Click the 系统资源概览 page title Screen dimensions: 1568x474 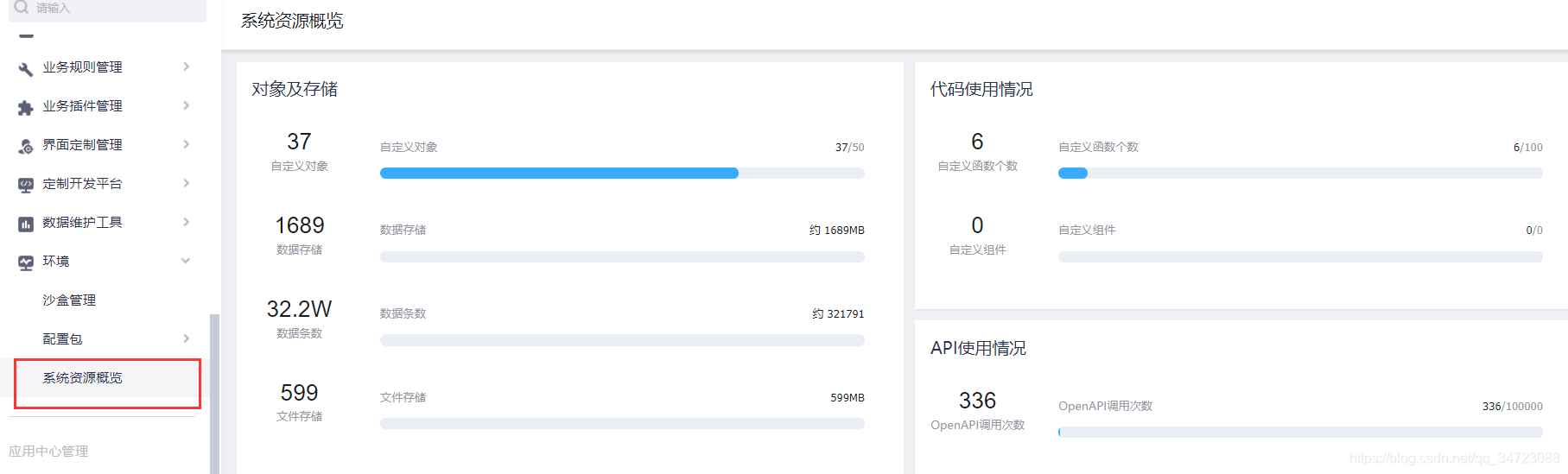292,21
